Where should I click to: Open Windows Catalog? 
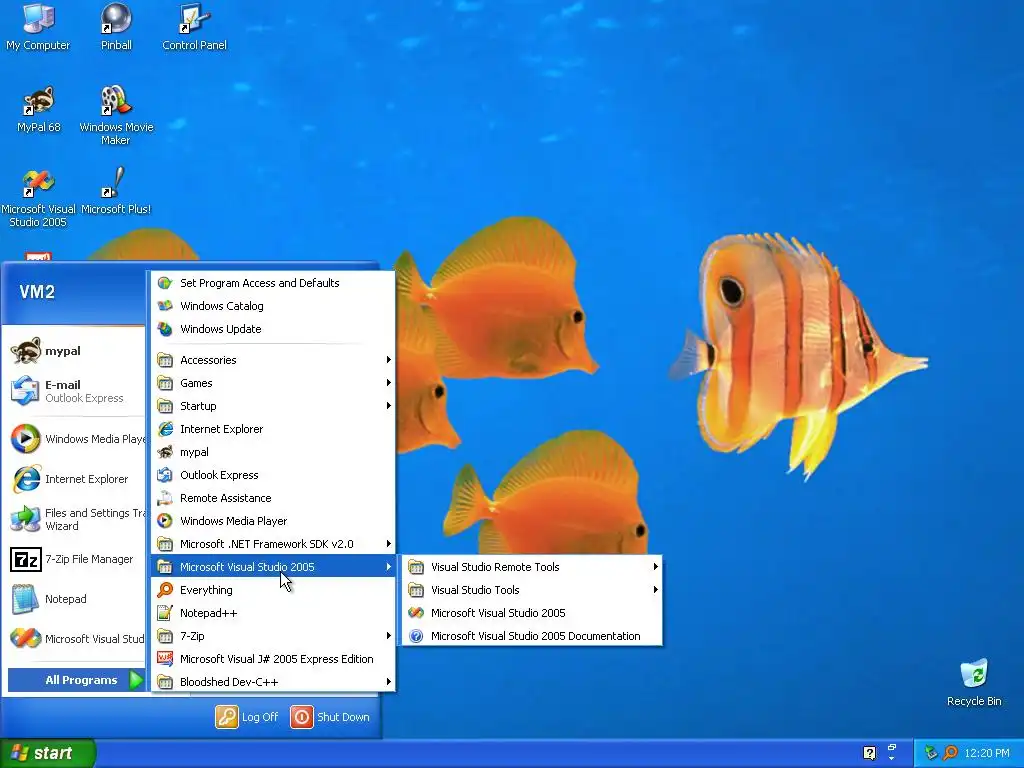pyautogui.click(x=273, y=306)
